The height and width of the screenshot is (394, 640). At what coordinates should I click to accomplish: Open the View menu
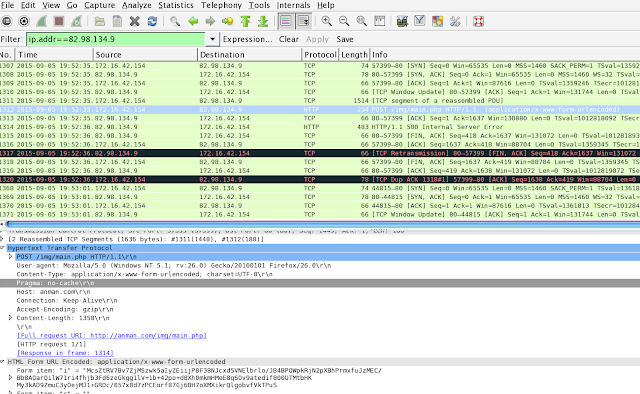[51, 5]
